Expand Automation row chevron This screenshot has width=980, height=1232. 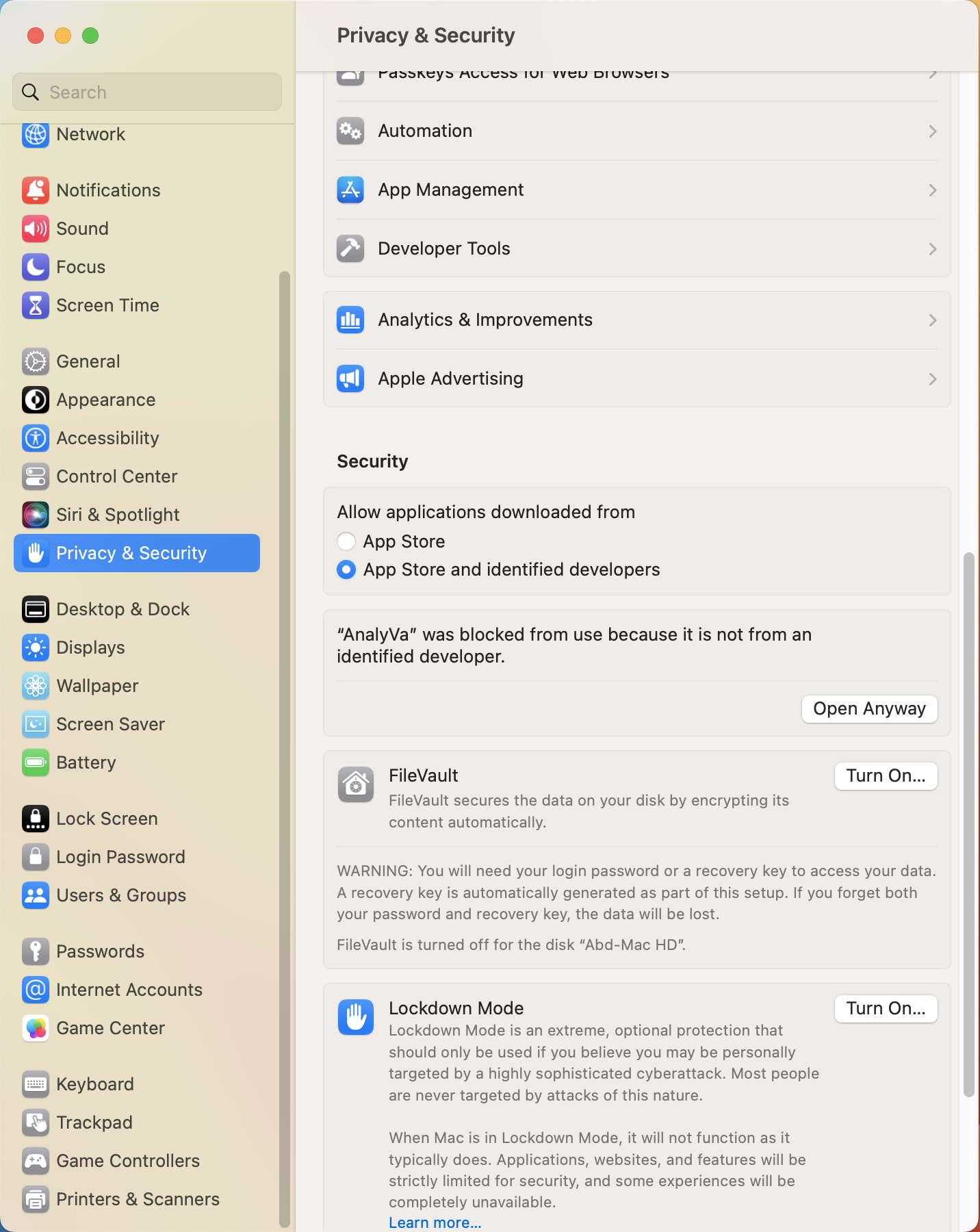pyautogui.click(x=932, y=131)
